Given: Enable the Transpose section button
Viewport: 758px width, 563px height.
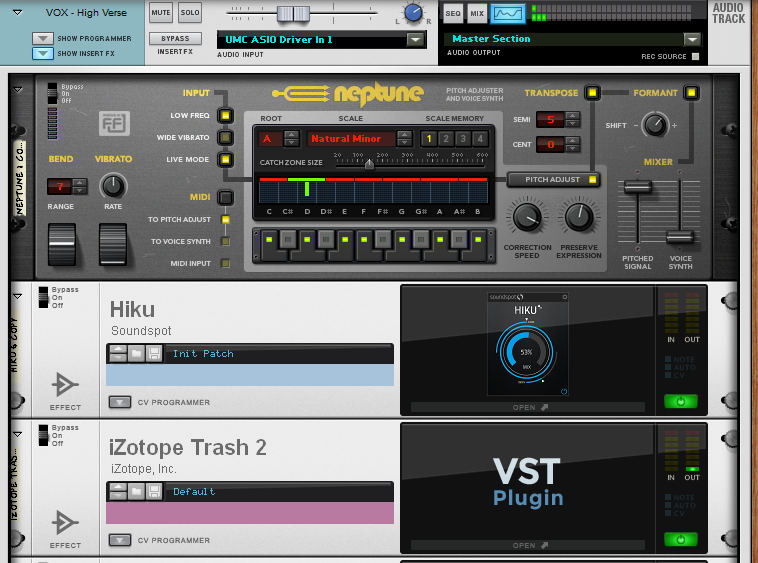Looking at the screenshot, I should 592,92.
